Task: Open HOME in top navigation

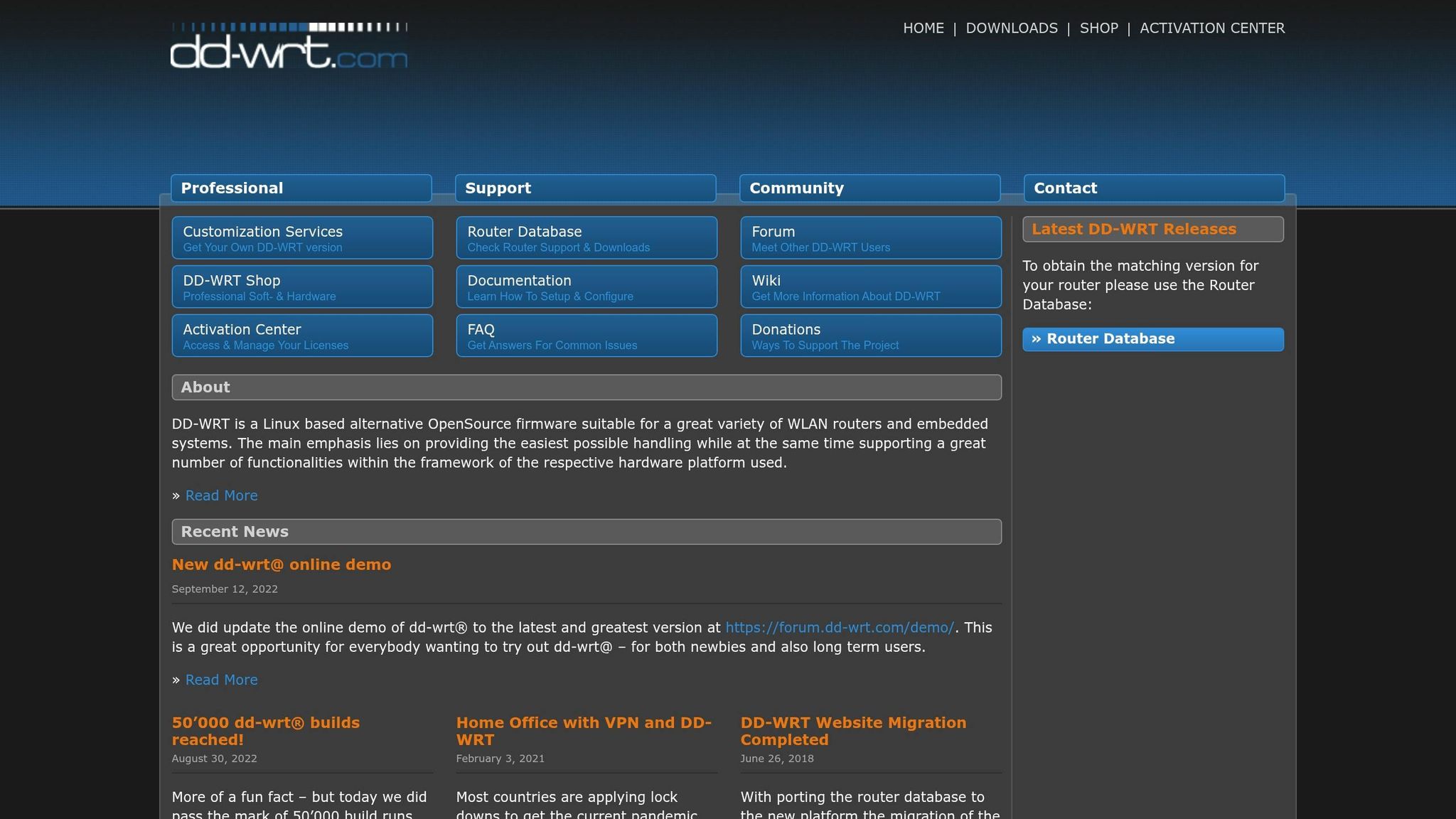Action: [x=924, y=28]
